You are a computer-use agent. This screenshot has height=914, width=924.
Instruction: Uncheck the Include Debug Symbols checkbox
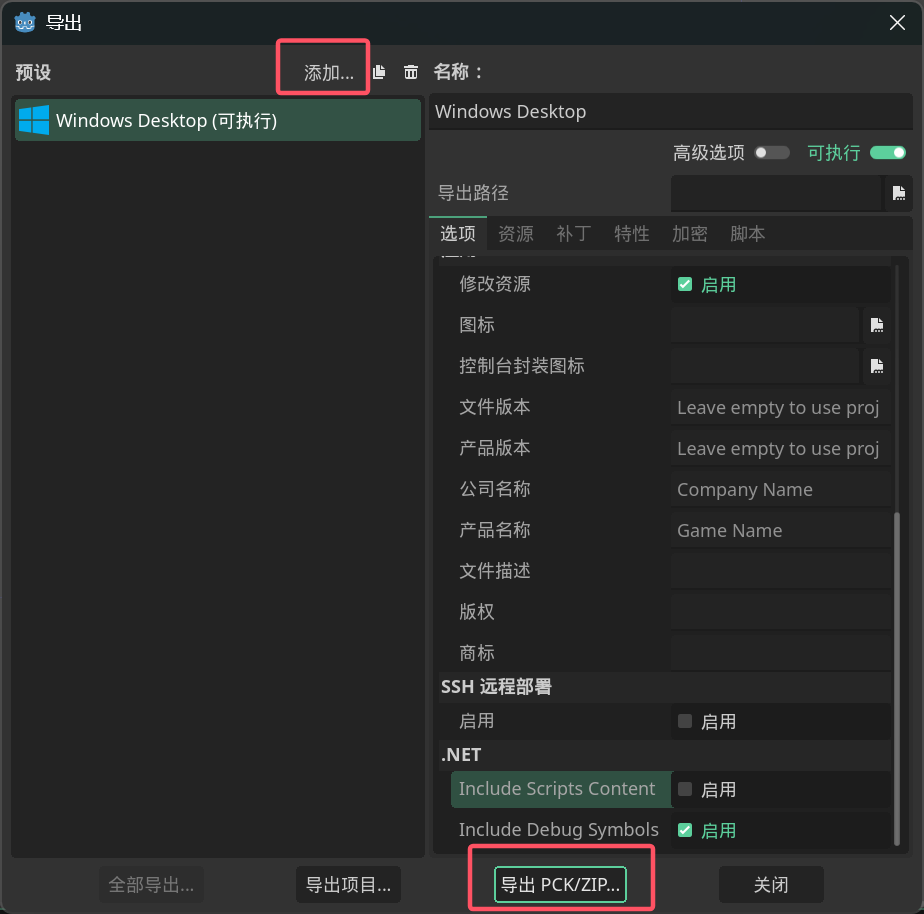[685, 830]
